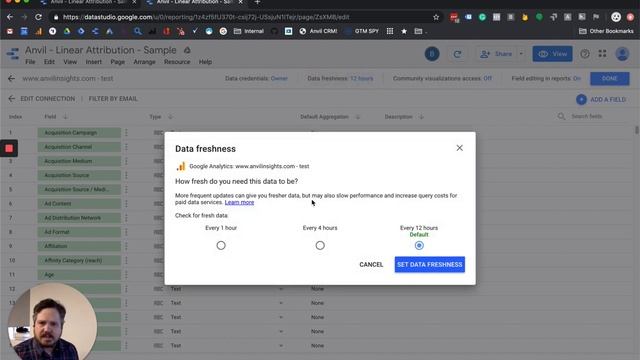The height and width of the screenshot is (360, 640).
Task: Sort by the Field column arrow
Action: [x=65, y=117]
